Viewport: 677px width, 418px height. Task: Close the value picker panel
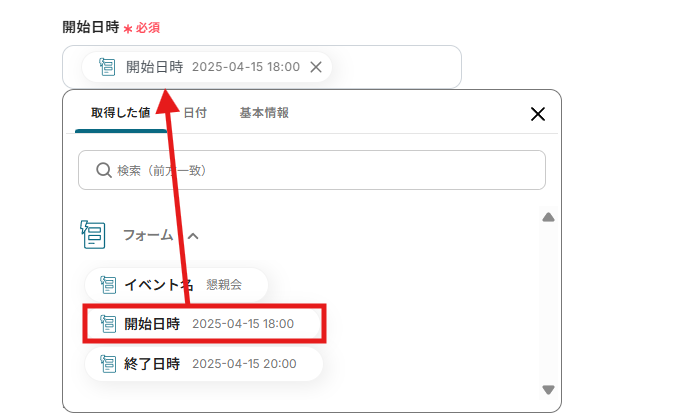537,114
